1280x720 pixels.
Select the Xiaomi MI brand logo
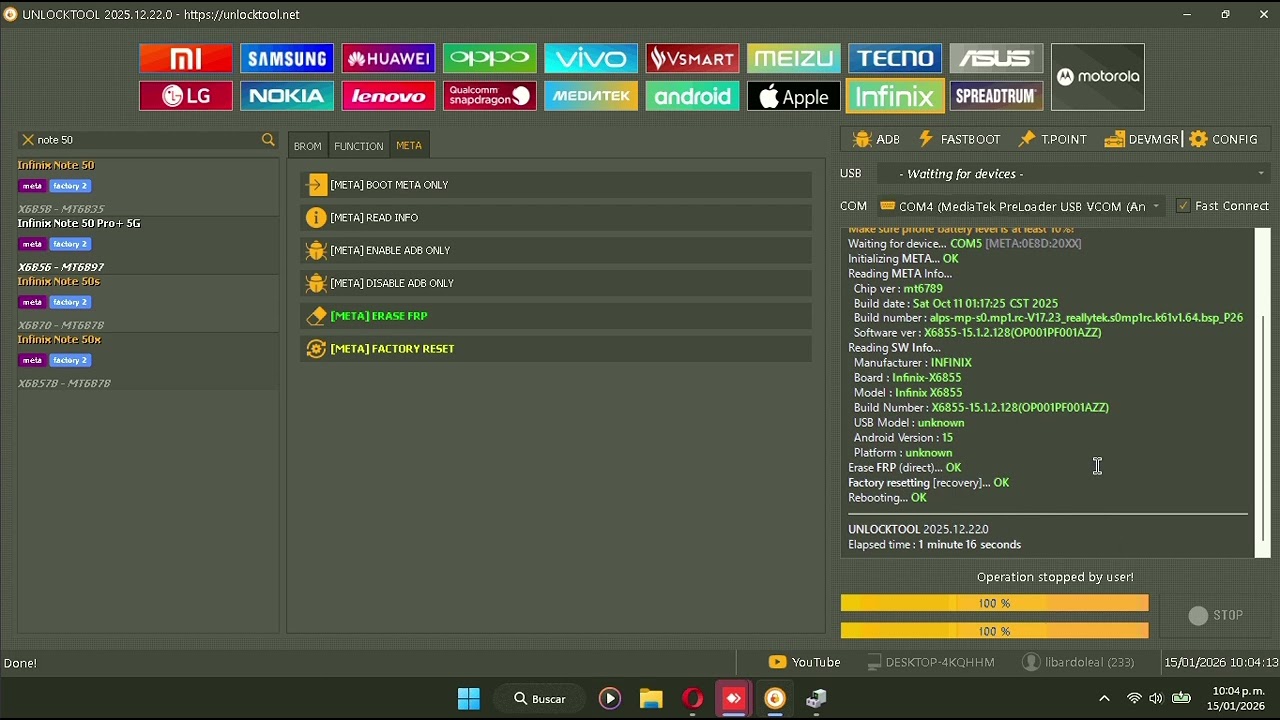[x=186, y=58]
